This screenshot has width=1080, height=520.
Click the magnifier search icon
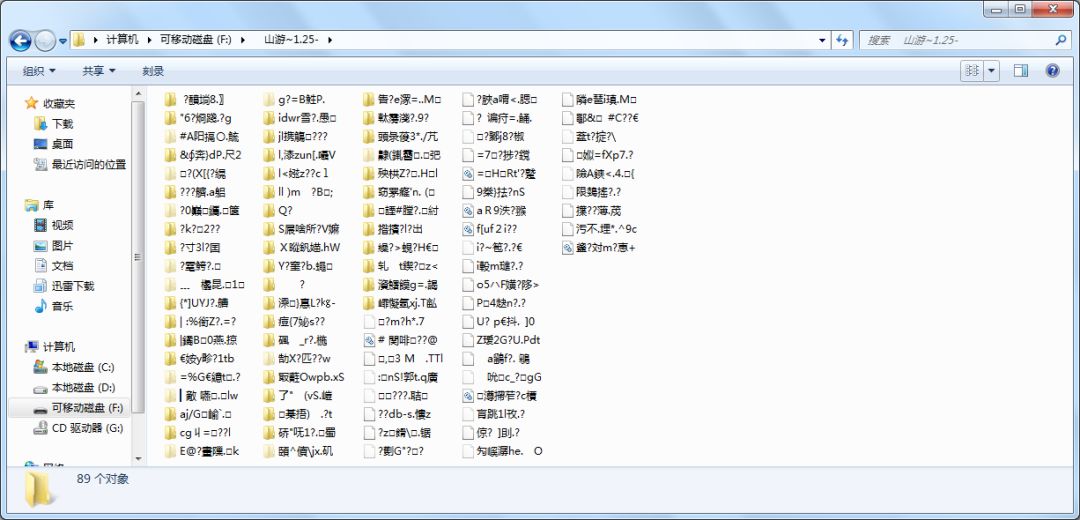pyautogui.click(x=1061, y=40)
